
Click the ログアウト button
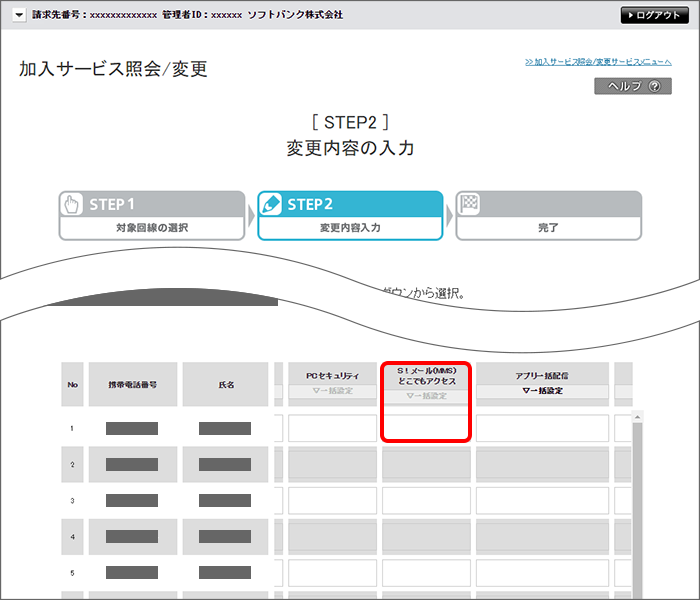tap(654, 15)
